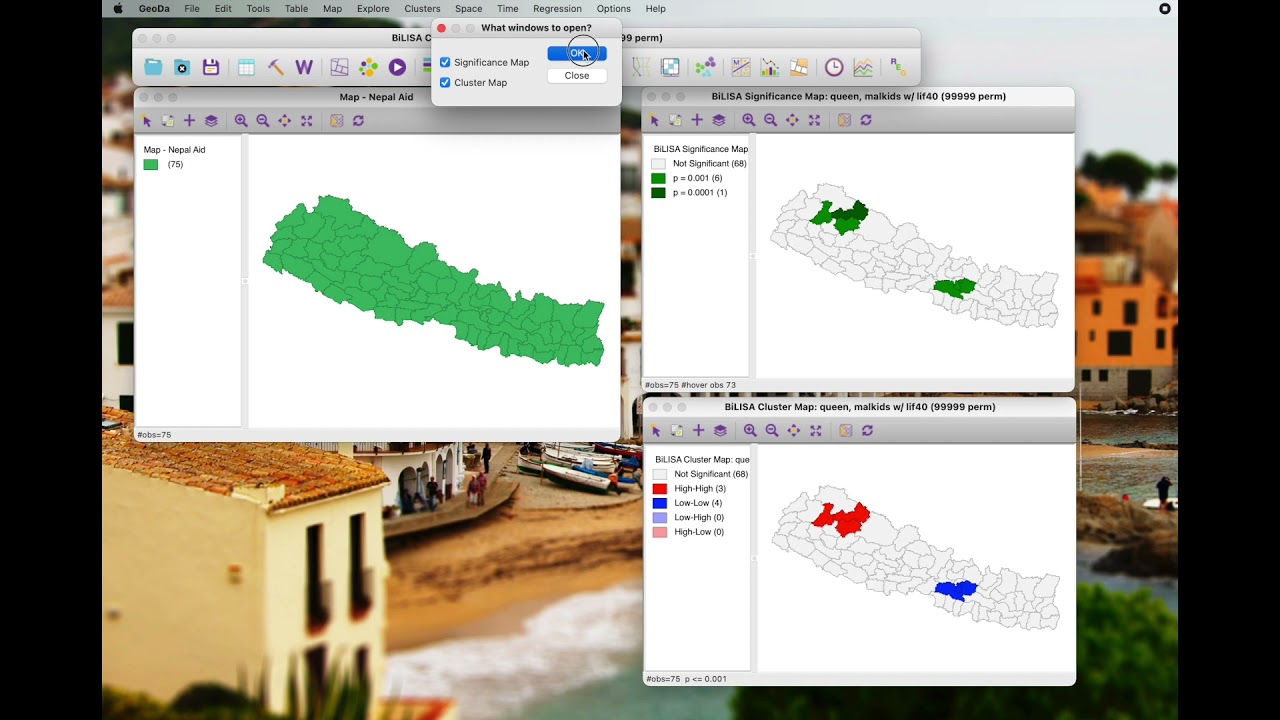Open the Apple menu
Image resolution: width=1280 pixels, height=720 pixels.
tap(117, 8)
